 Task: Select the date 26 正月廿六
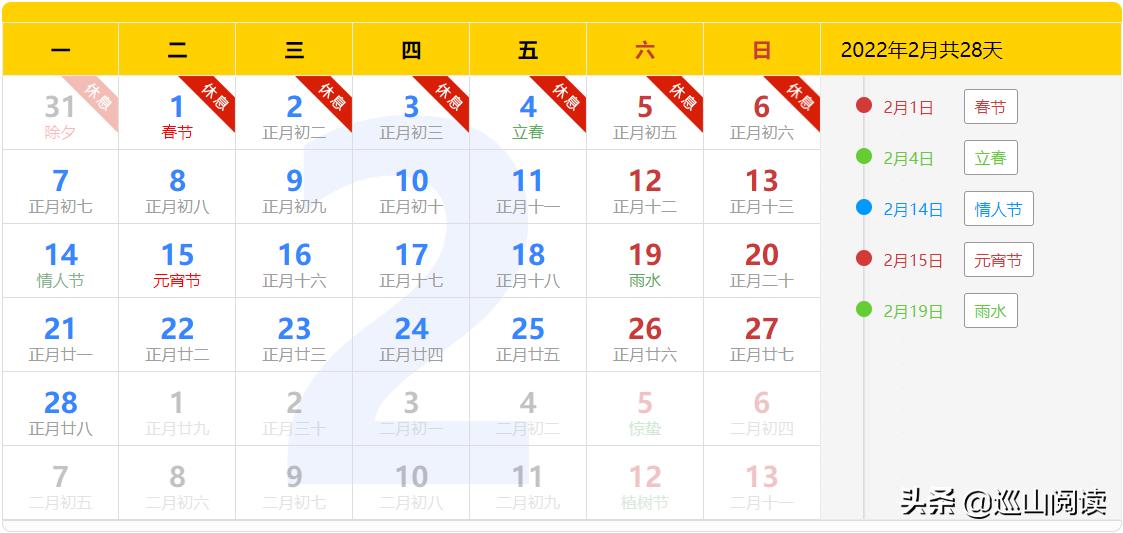click(645, 335)
